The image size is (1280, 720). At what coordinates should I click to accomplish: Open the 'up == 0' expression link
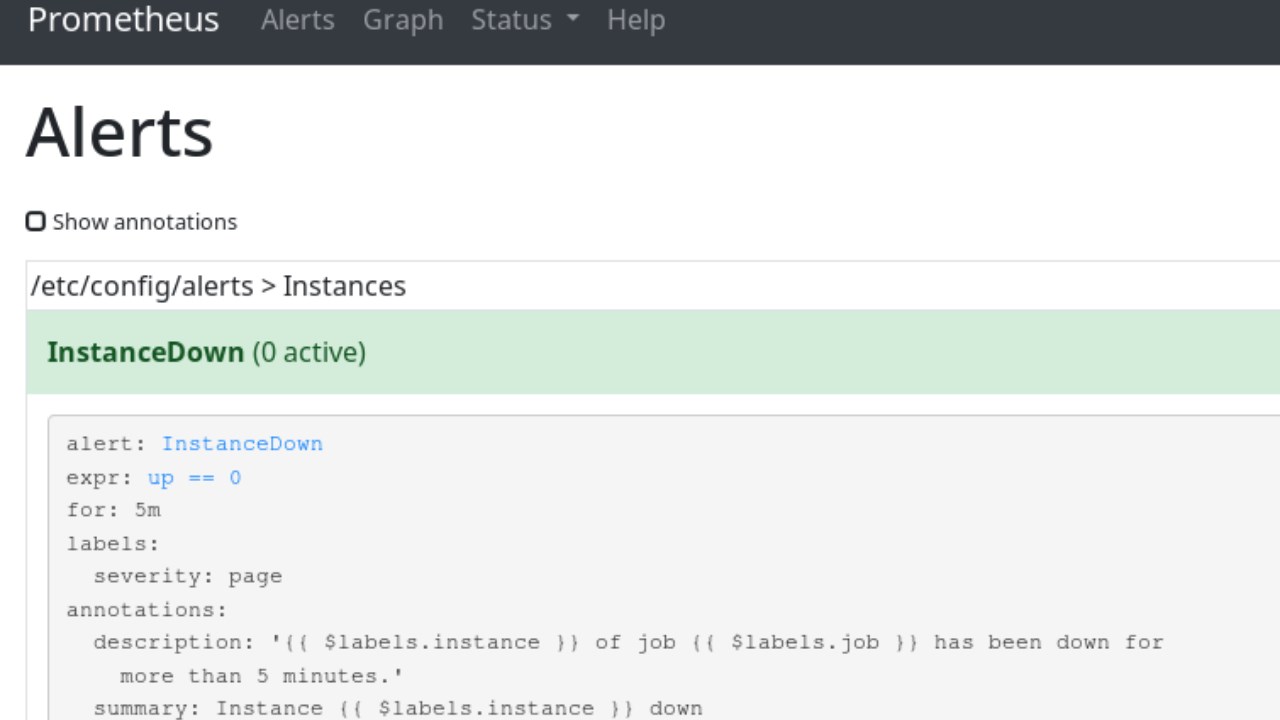[x=194, y=478]
